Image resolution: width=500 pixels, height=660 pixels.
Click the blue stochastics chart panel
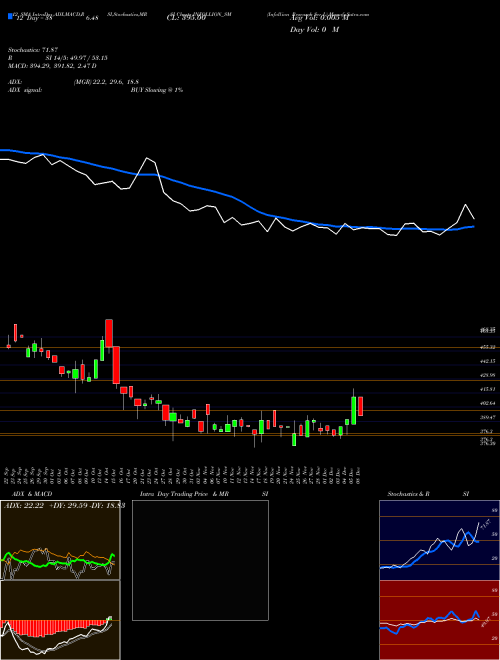click(x=439, y=540)
